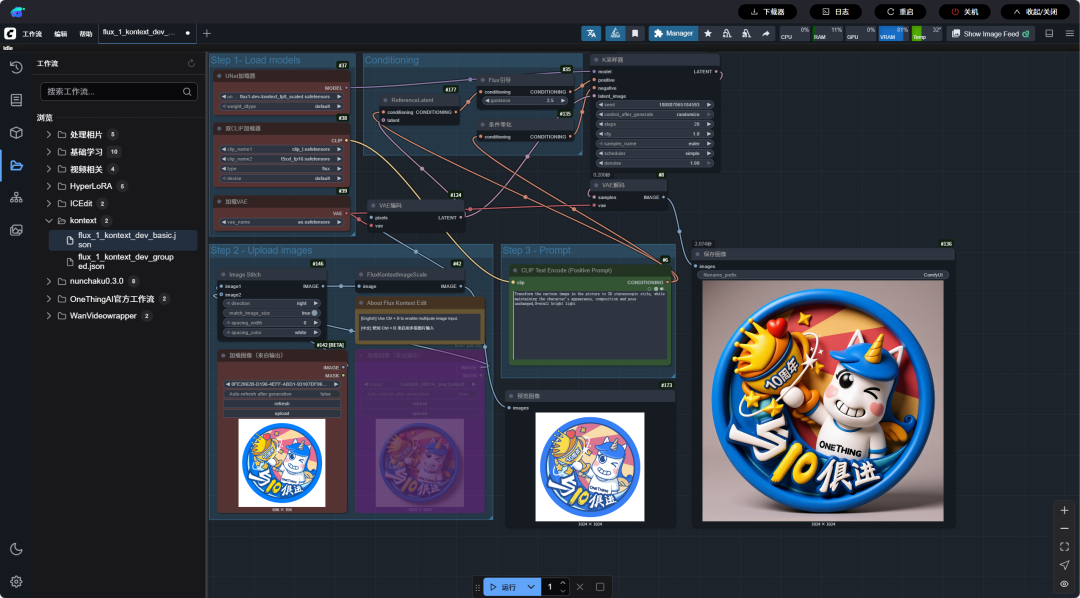
Task: Click the clear queue square icon
Action: pos(600,587)
